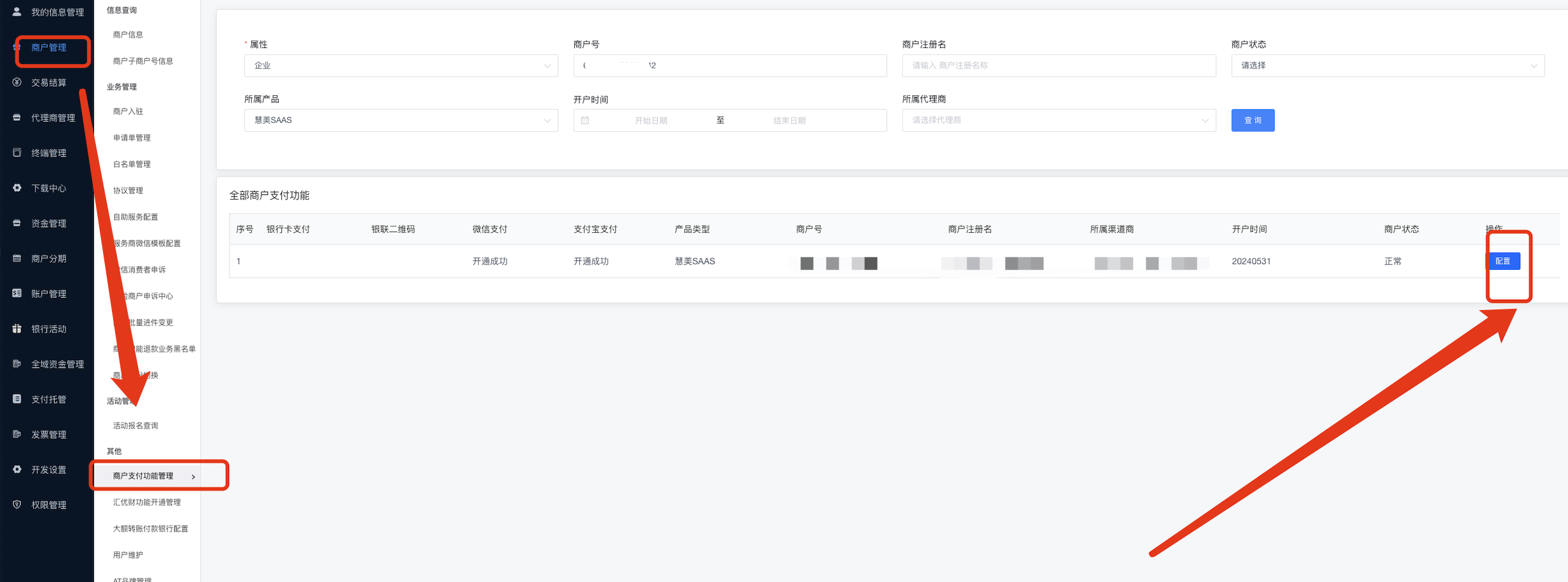Screen dimensions: 1568x582
Task: Open the 所属产品 dropdown showing 慧美SAAS
Action: (400, 120)
